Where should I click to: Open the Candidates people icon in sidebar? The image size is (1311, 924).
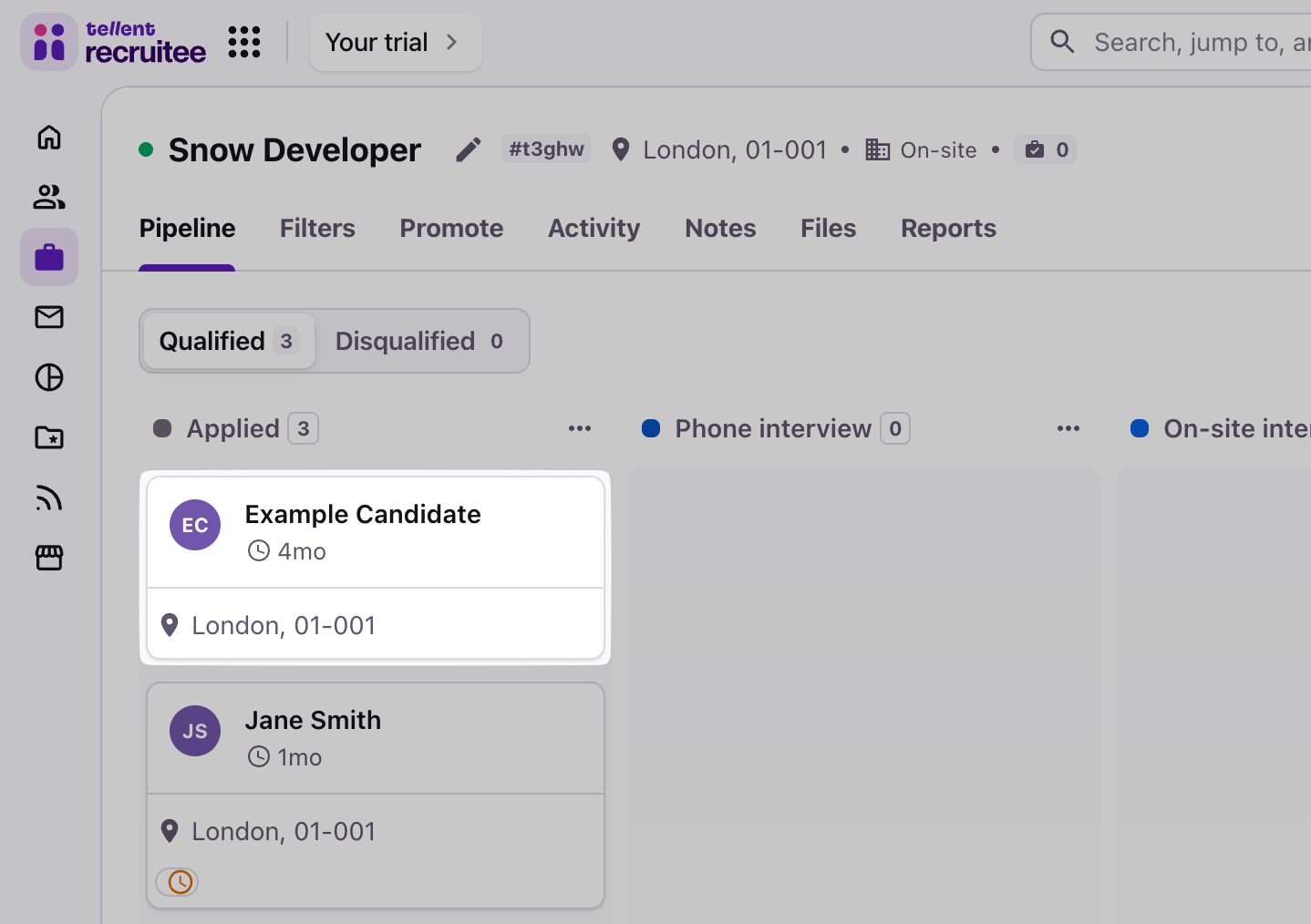click(x=49, y=197)
